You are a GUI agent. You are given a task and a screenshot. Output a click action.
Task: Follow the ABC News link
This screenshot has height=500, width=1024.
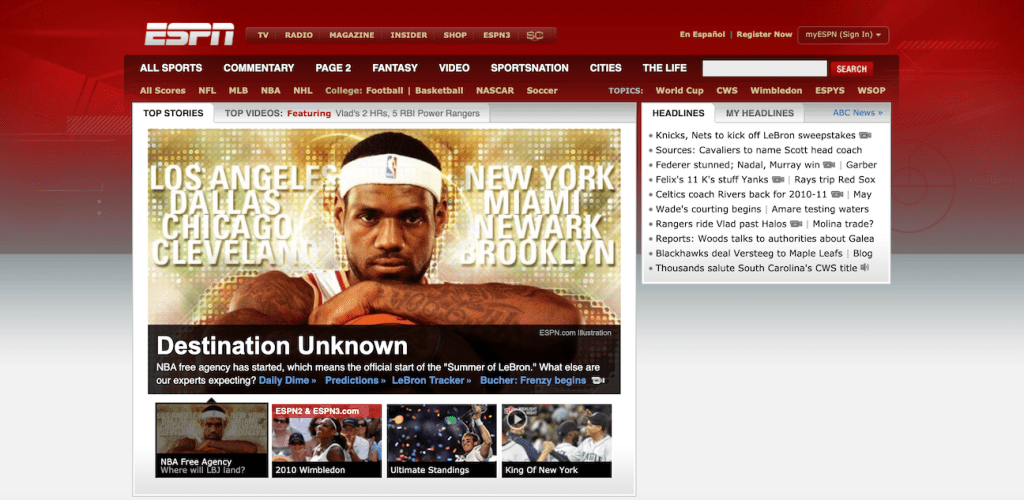click(857, 113)
